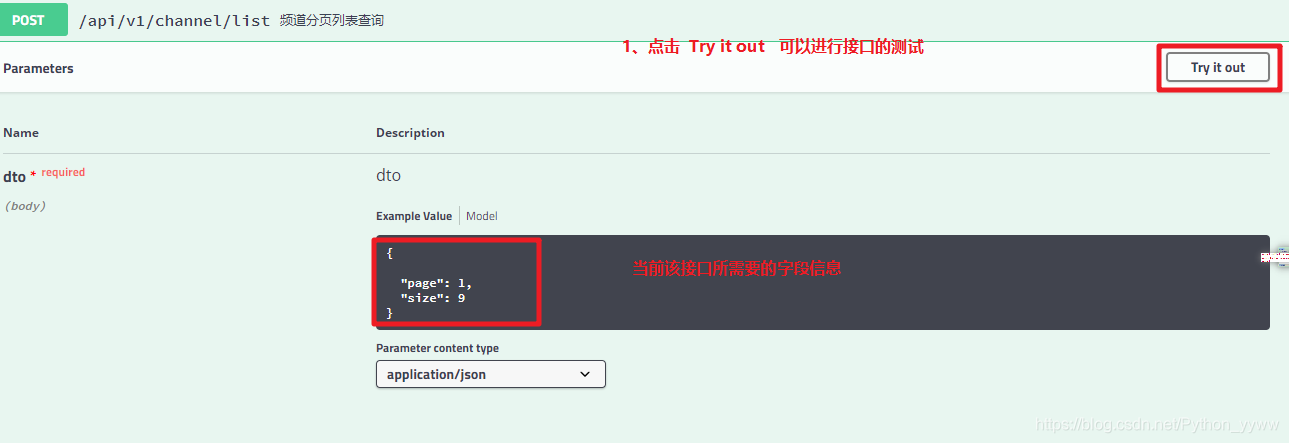
Task: Click the Parameters section heading
Action: [x=38, y=68]
